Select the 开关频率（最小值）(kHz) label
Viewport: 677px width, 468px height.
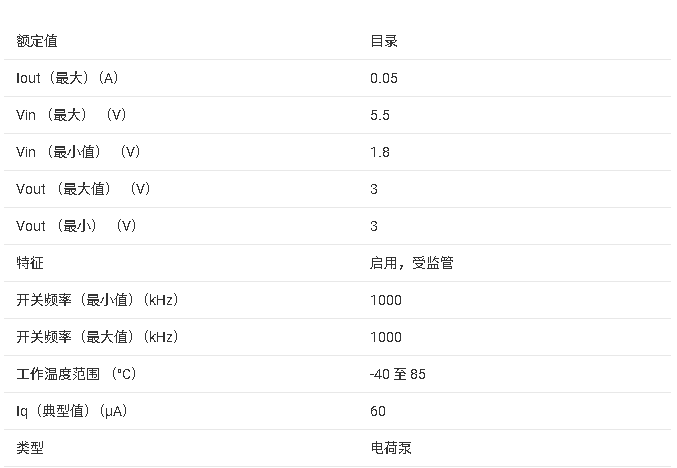tap(98, 300)
